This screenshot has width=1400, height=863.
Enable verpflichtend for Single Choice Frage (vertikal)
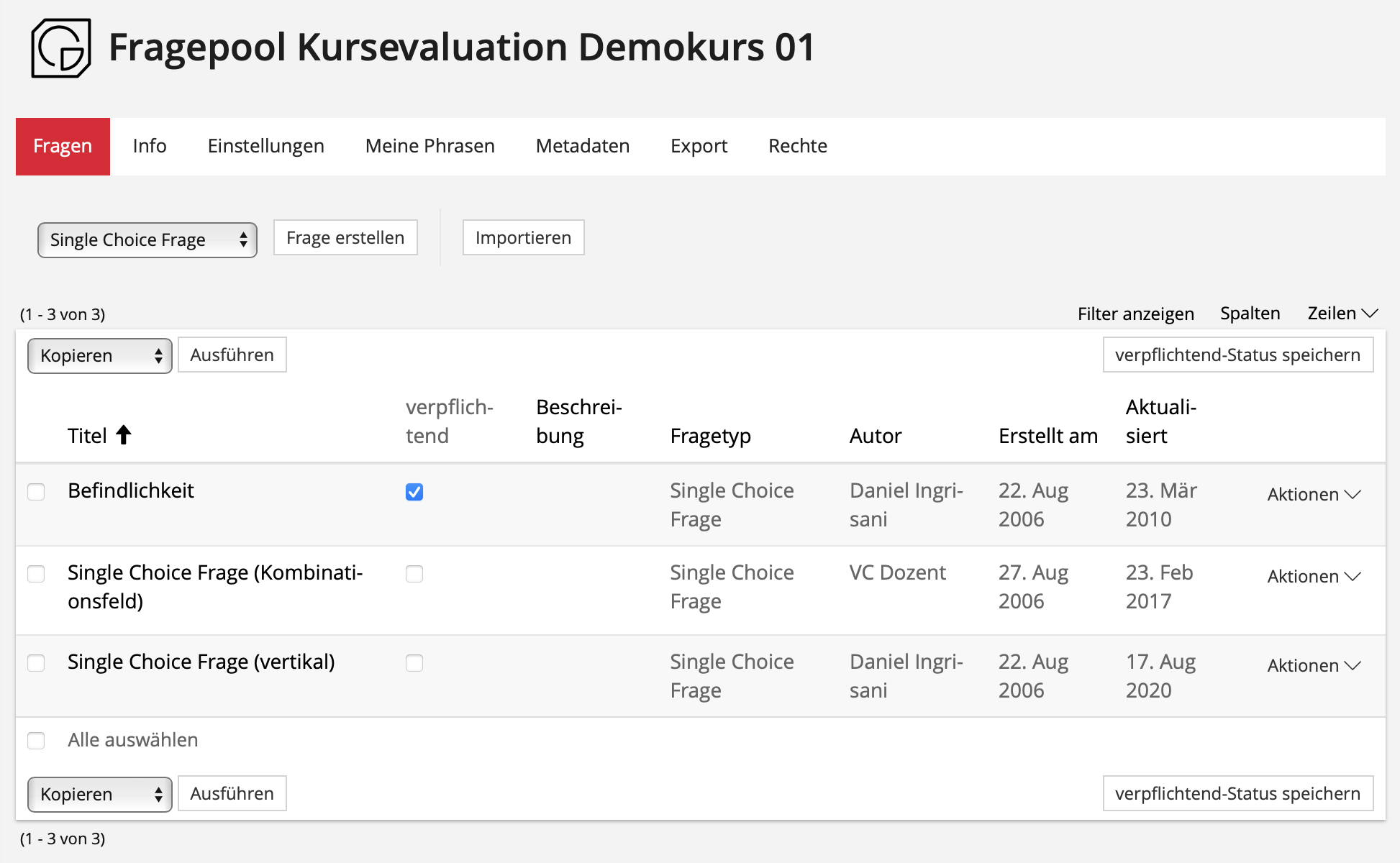tap(414, 663)
